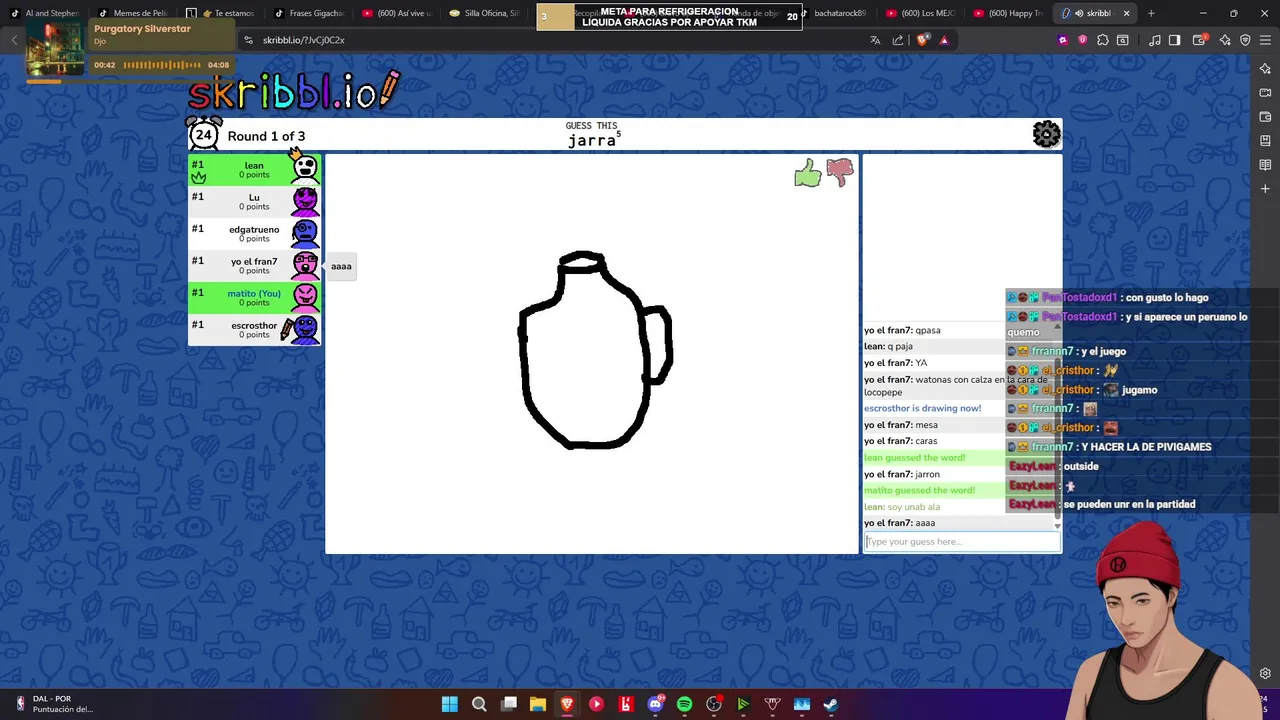
Task: Open the sidebar settings gear icon
Action: [1265, 674]
